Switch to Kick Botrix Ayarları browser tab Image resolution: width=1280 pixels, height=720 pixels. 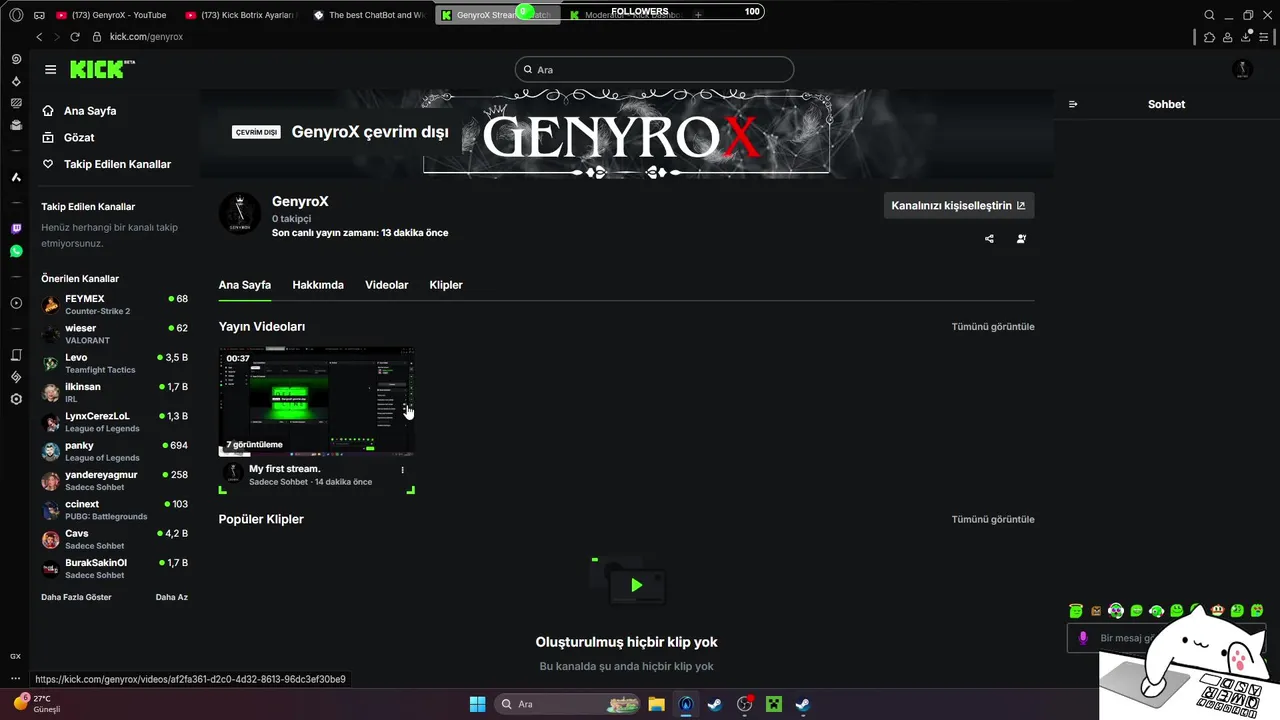click(x=243, y=15)
